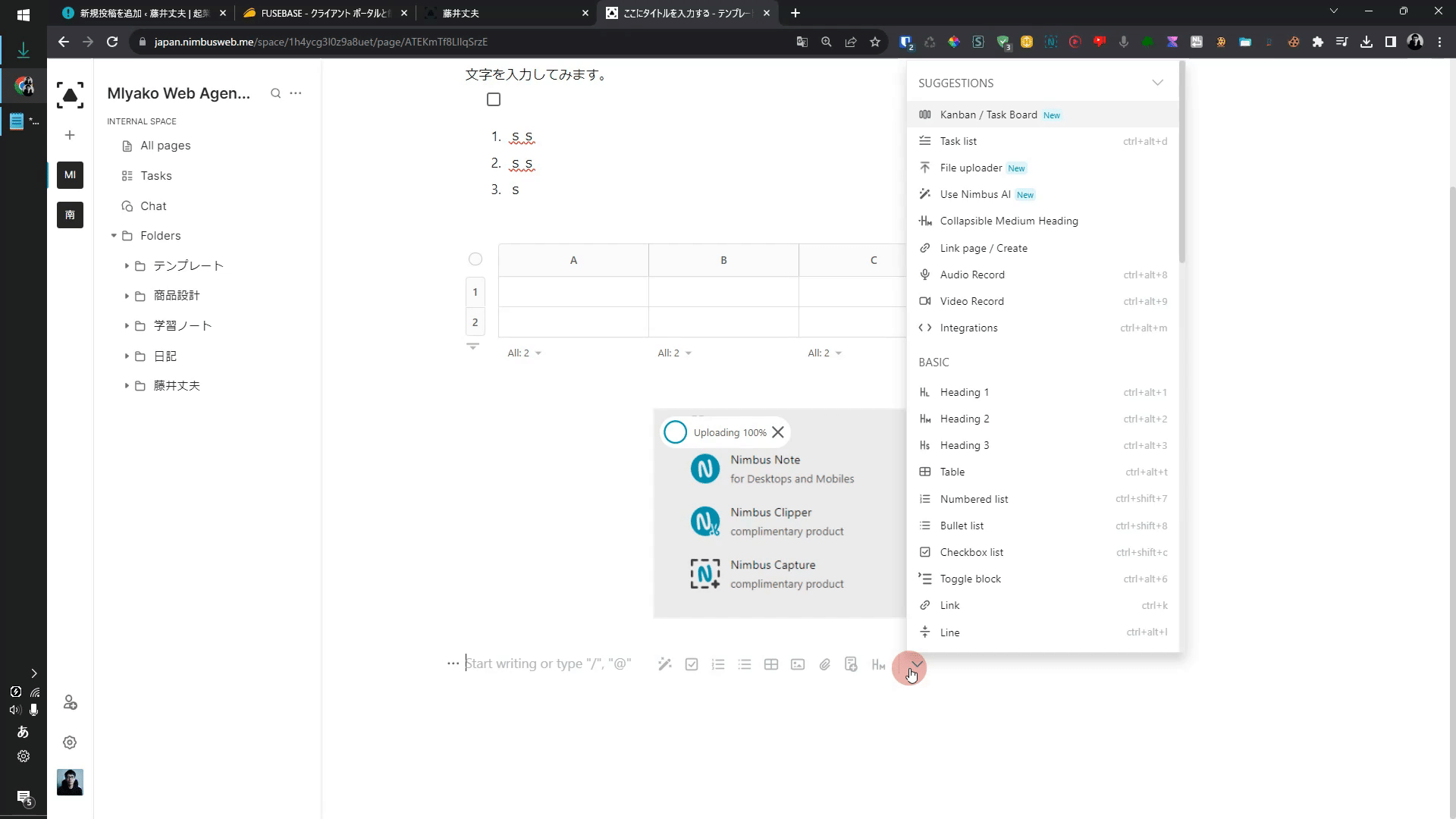Image resolution: width=1456 pixels, height=819 pixels.
Task: Expand the テンプレート folder arrow
Action: tap(127, 266)
